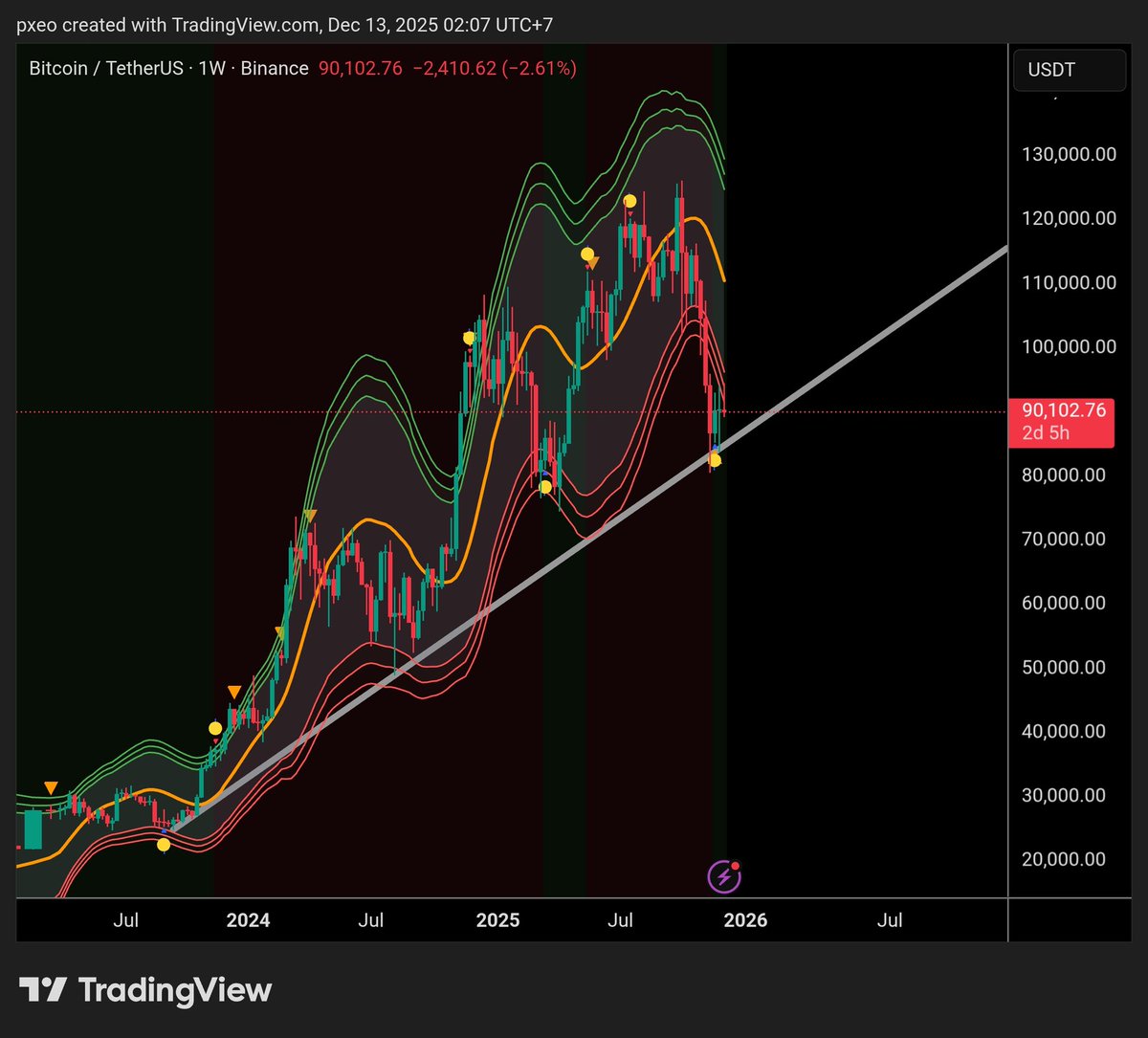Screen dimensions: 1148x1038
Task: Click the Bitcoin / TetherUS symbol title
Action: 105,69
